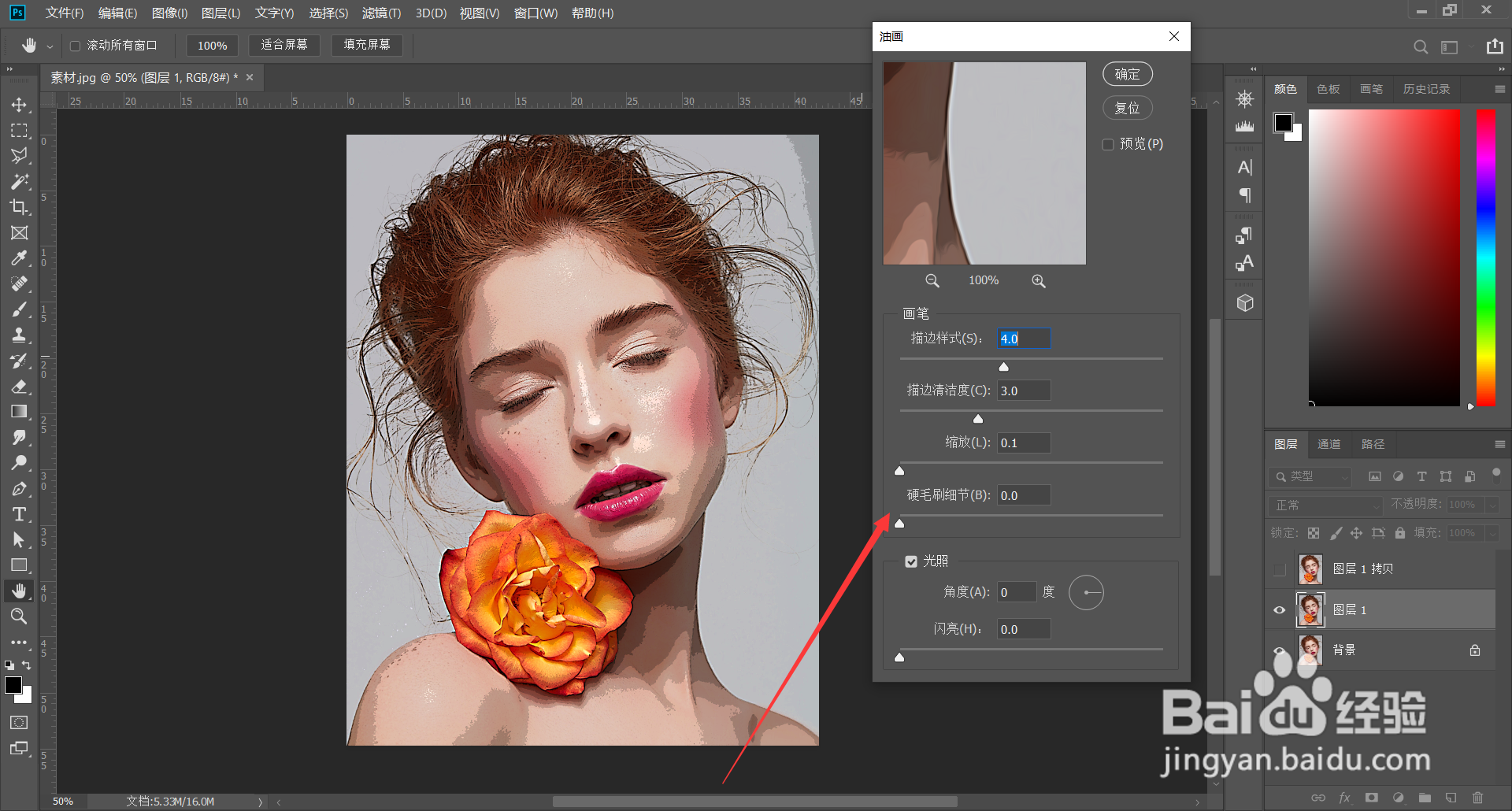Click the 100% zoom button

(x=212, y=46)
